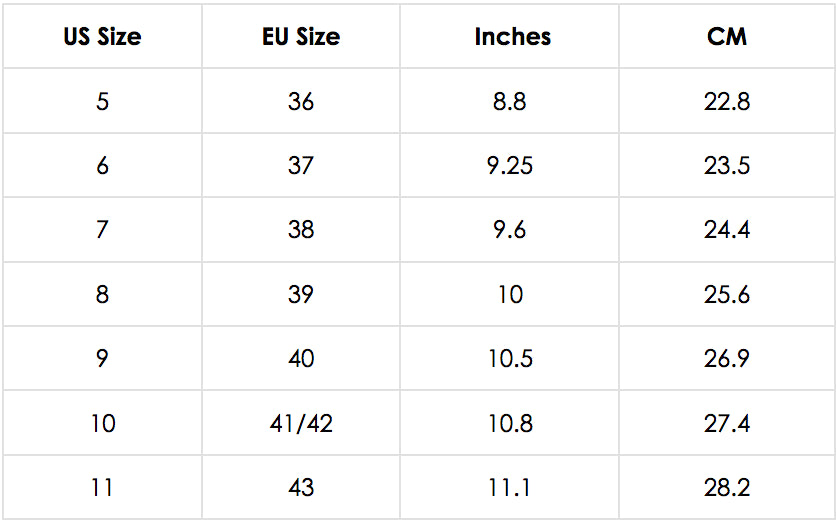Select the US size 5 cell
This screenshot has height=522, width=840.
102,101
